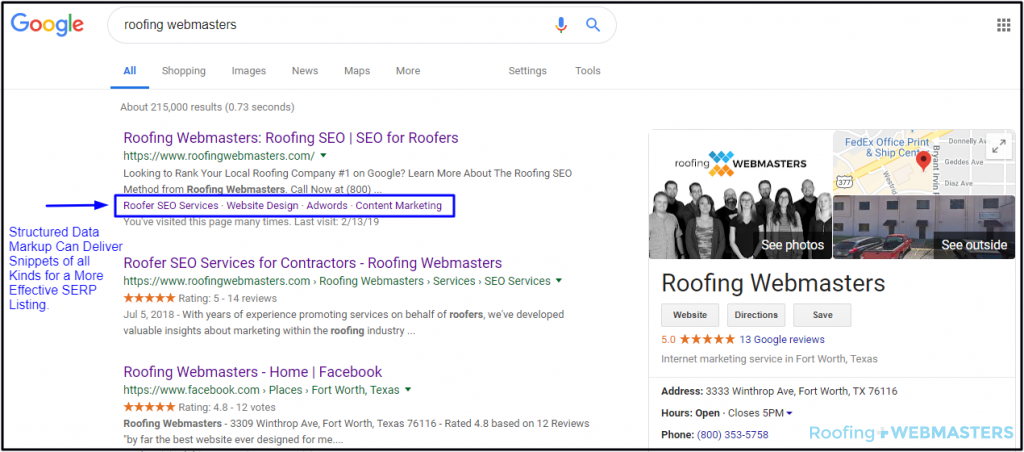The width and height of the screenshot is (1024, 452).
Task: Call phone number (800) 353-5758 link
Action: click(733, 434)
